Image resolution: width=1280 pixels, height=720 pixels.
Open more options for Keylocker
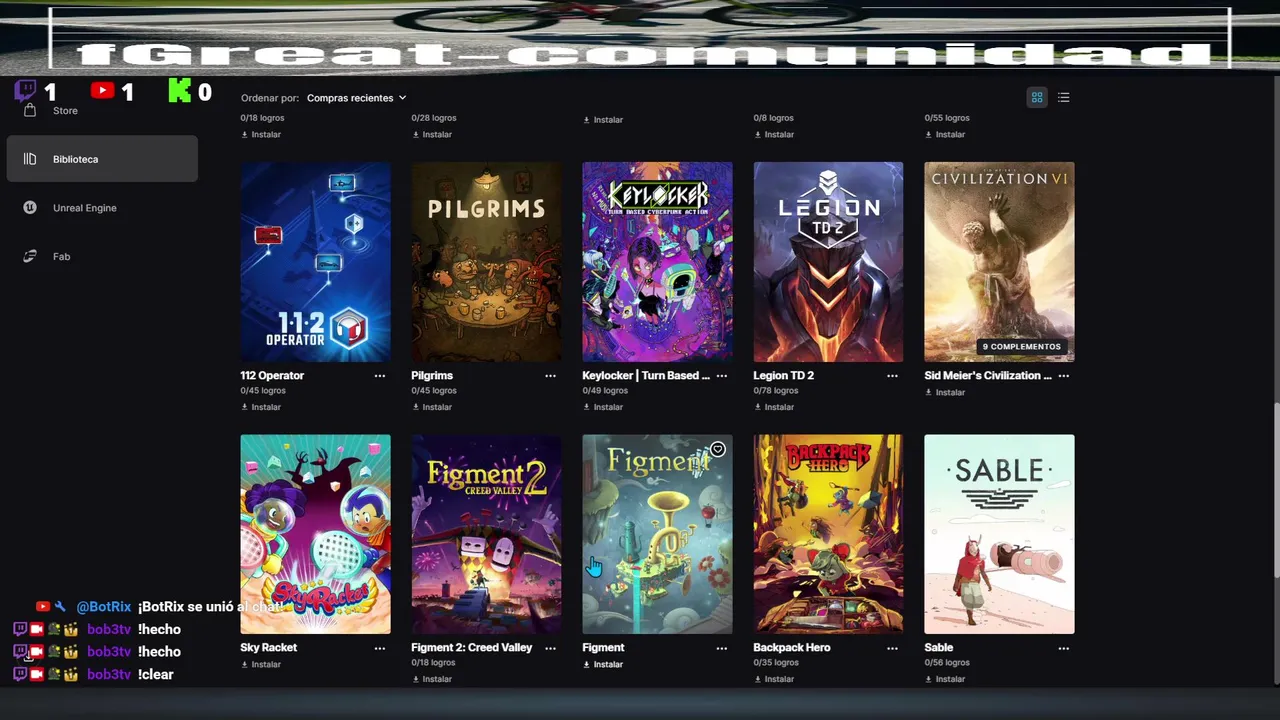[721, 376]
